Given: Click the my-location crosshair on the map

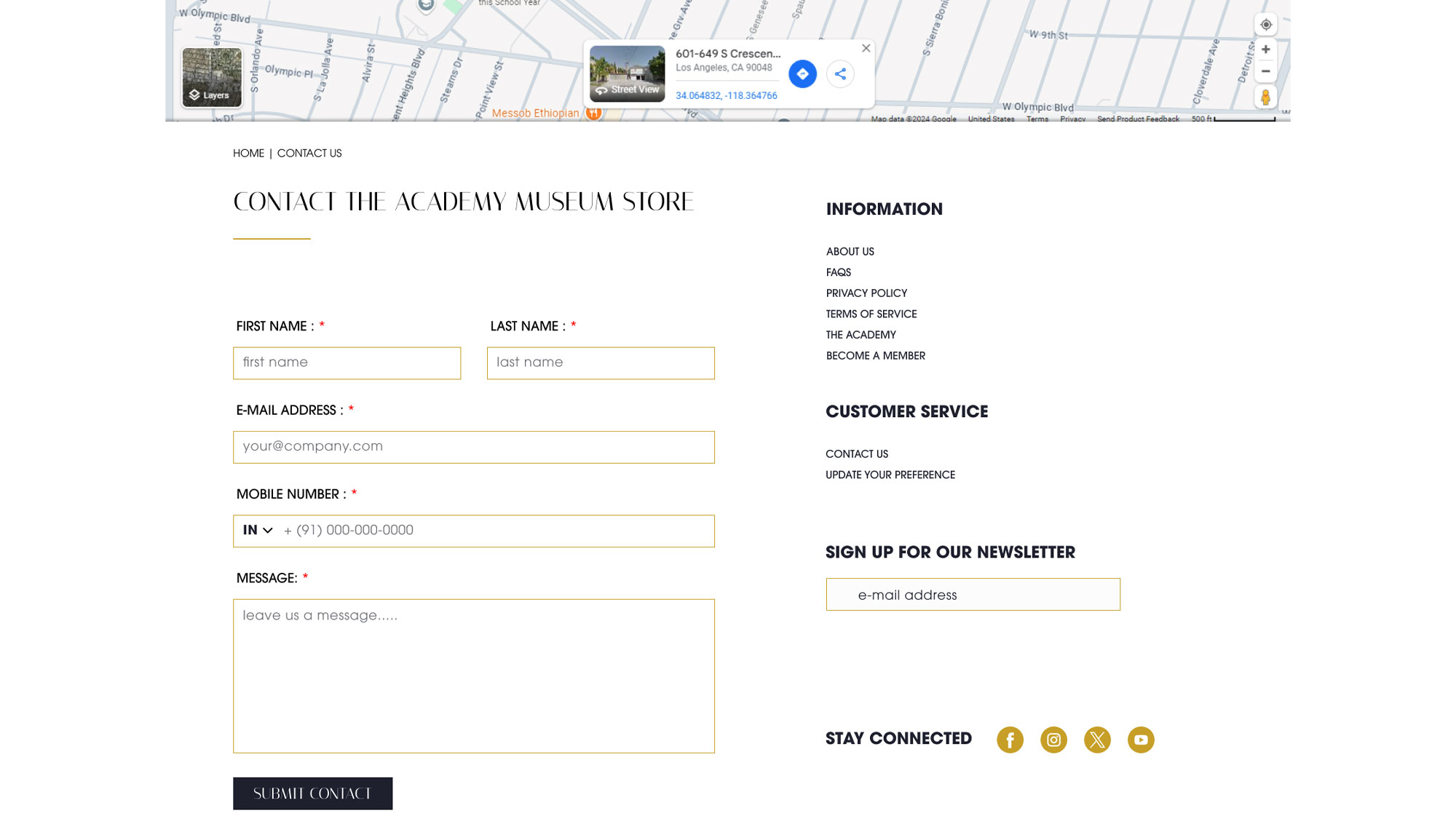Looking at the screenshot, I should [x=1266, y=24].
